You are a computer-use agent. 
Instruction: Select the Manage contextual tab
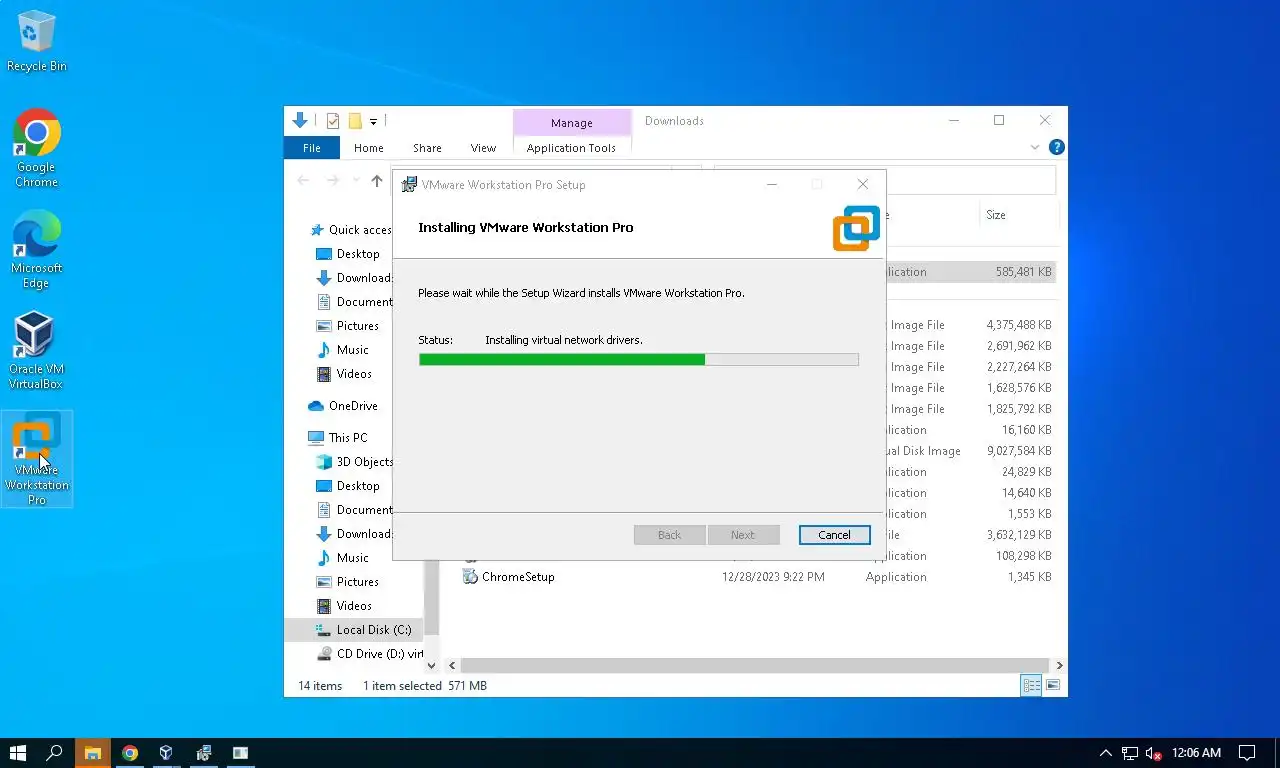tap(572, 123)
